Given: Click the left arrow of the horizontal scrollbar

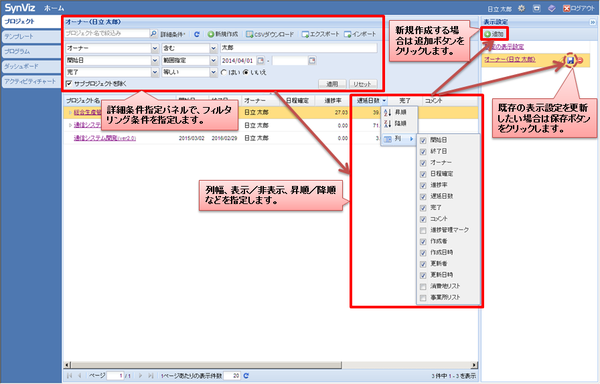Looking at the screenshot, I should click(x=67, y=365).
